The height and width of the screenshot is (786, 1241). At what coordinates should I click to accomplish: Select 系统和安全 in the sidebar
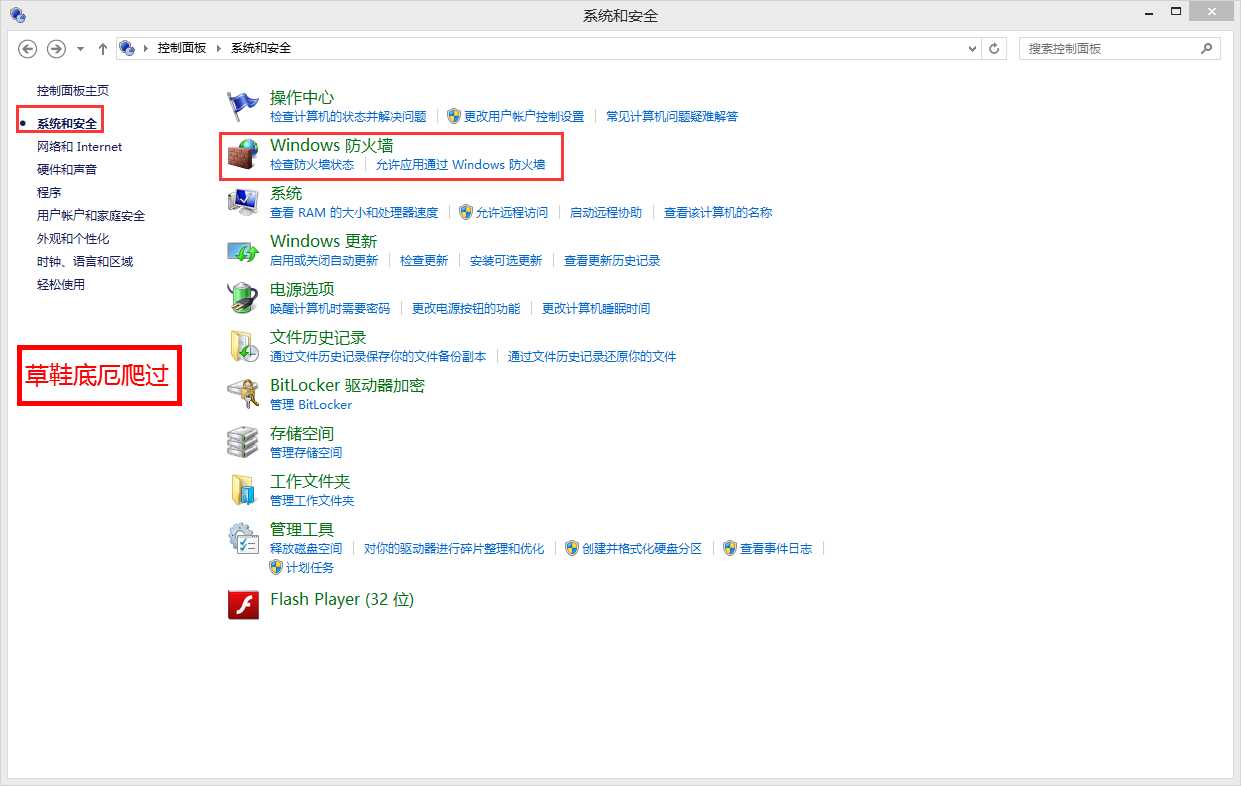pos(67,123)
